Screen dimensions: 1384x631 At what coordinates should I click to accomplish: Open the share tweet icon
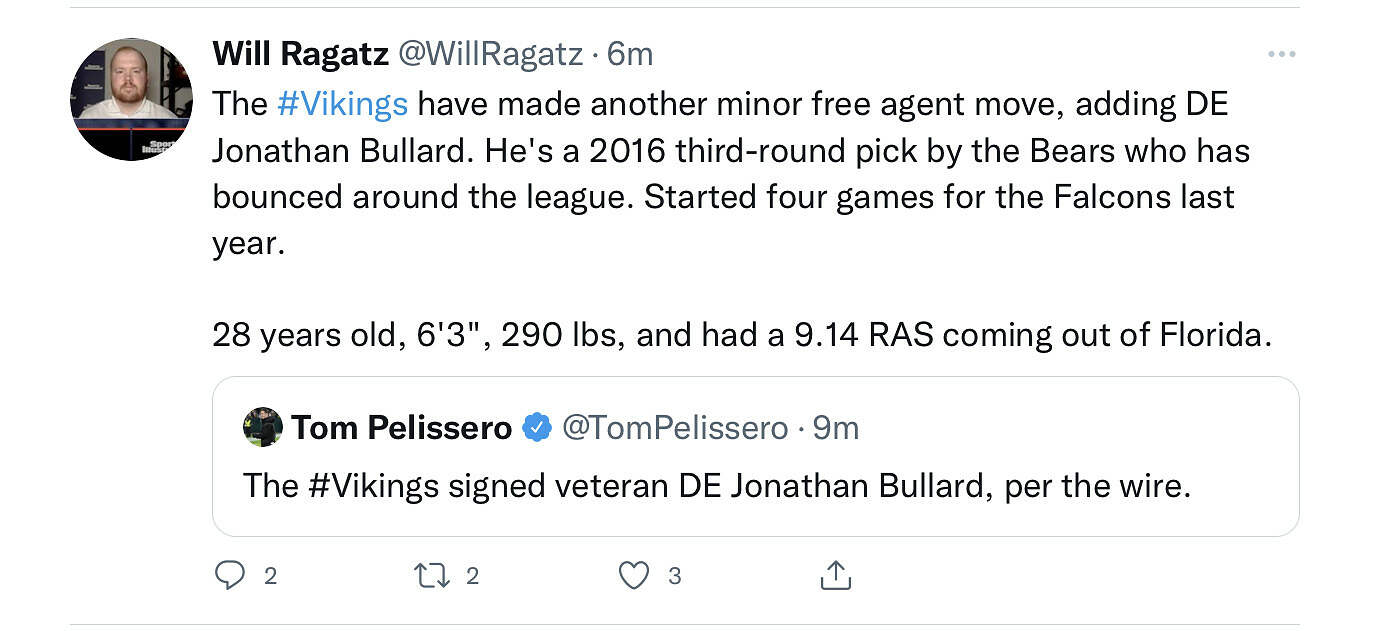(835, 575)
